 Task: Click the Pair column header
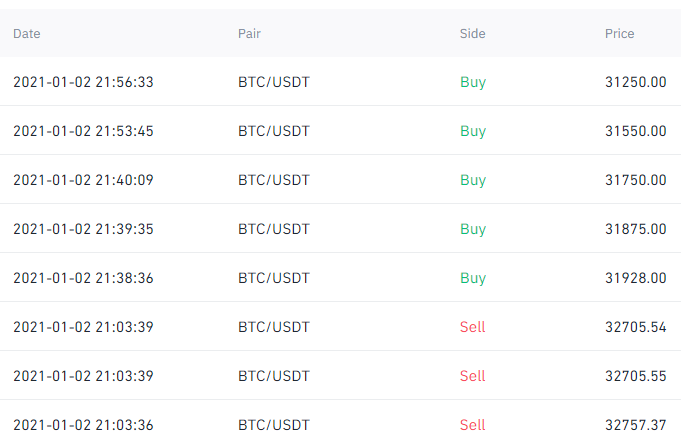click(249, 34)
